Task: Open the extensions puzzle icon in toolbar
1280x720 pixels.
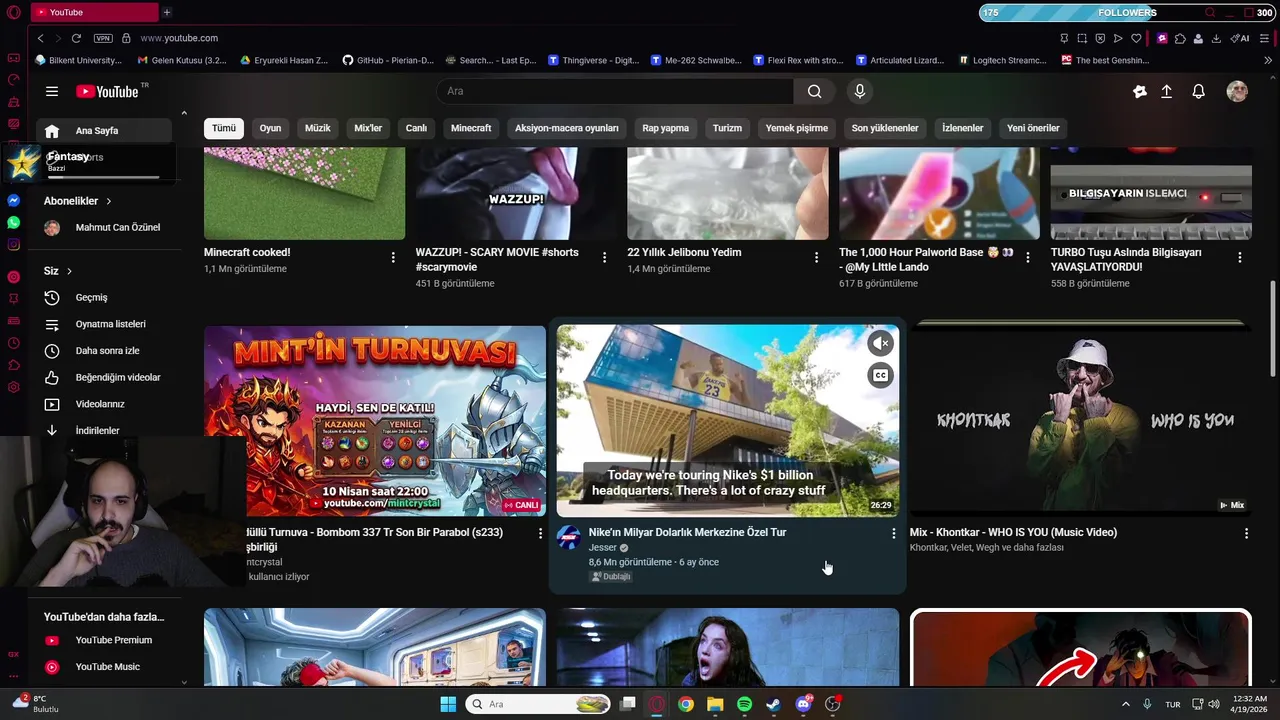Action: pyautogui.click(x=1180, y=38)
